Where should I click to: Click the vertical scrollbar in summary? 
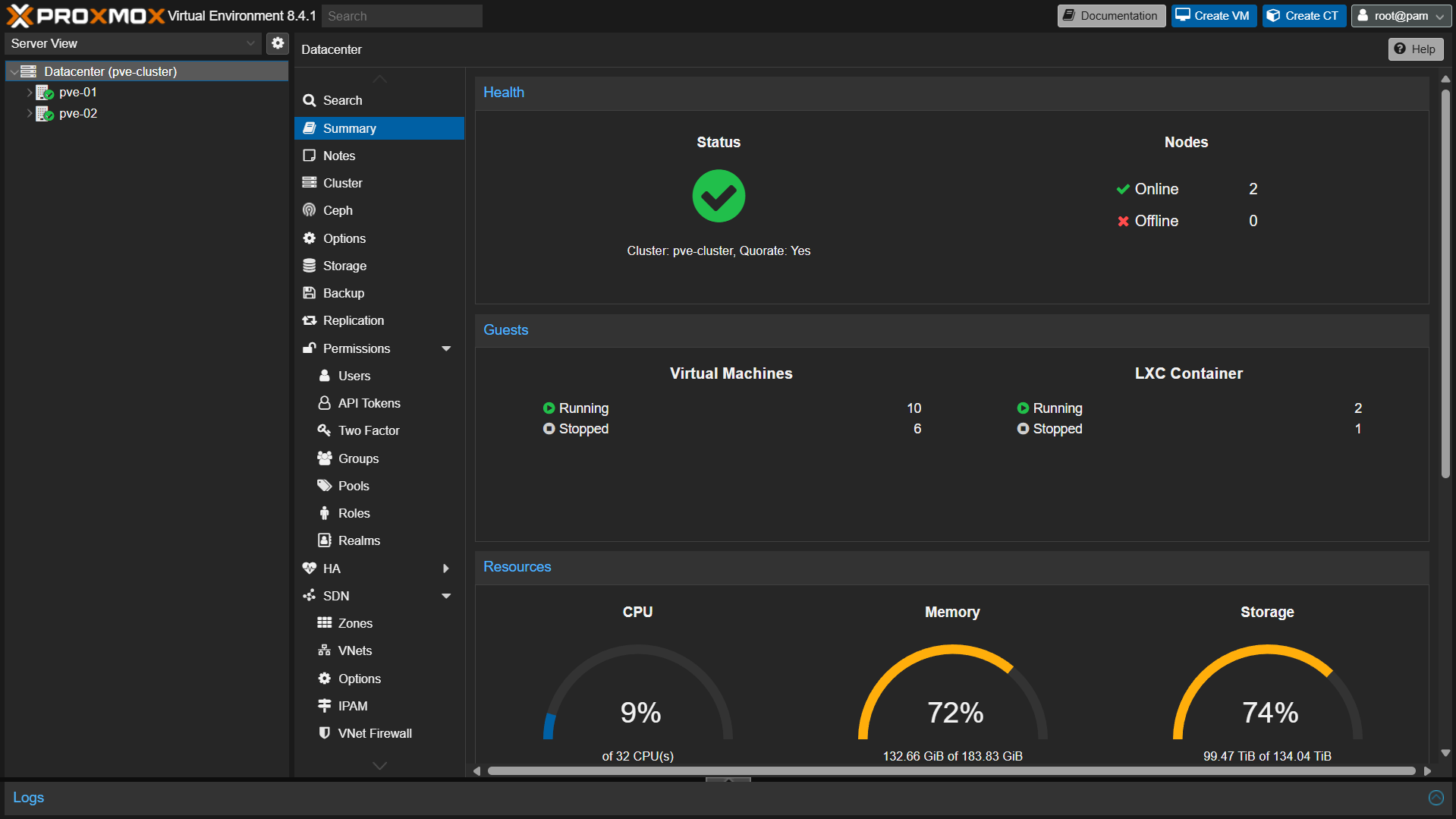[x=1445, y=283]
